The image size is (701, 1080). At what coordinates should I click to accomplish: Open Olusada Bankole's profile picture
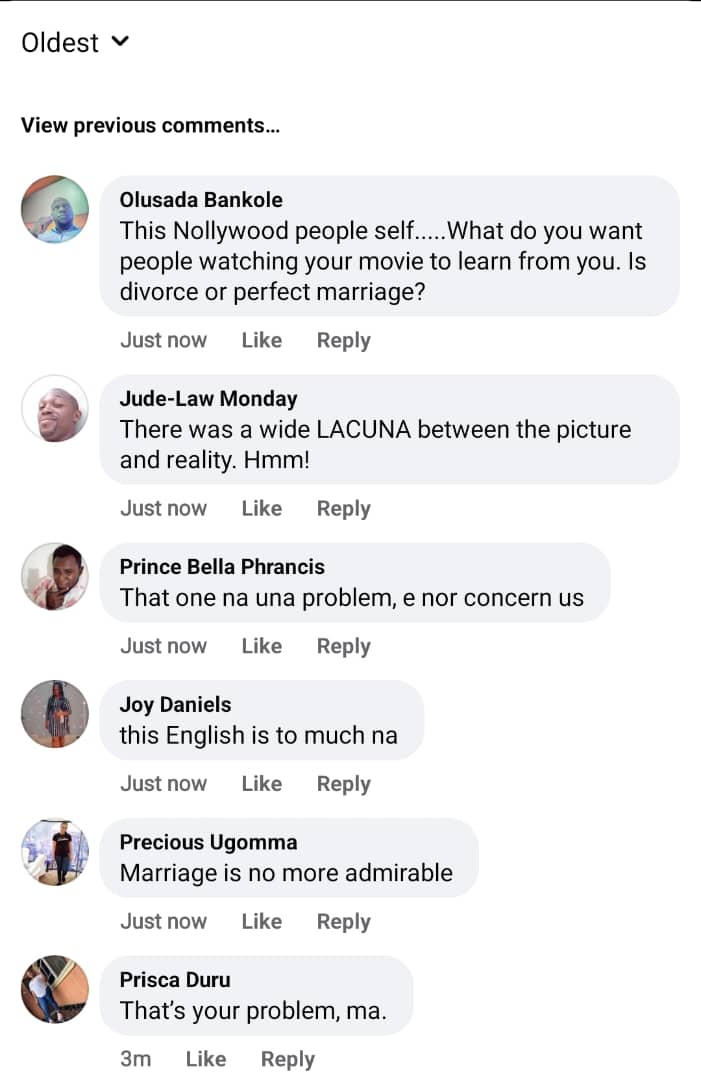pos(54,210)
